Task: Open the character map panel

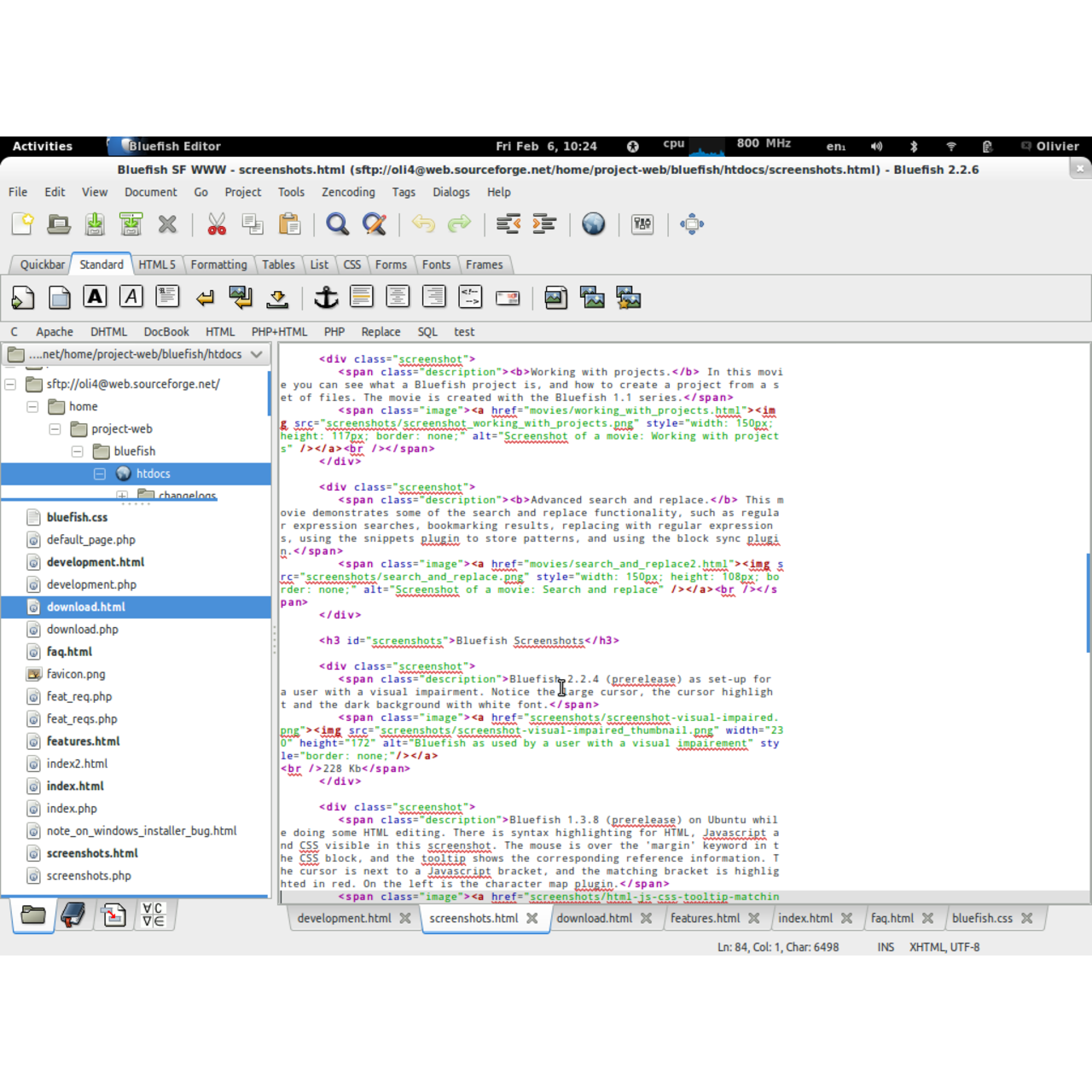Action: click(x=152, y=914)
